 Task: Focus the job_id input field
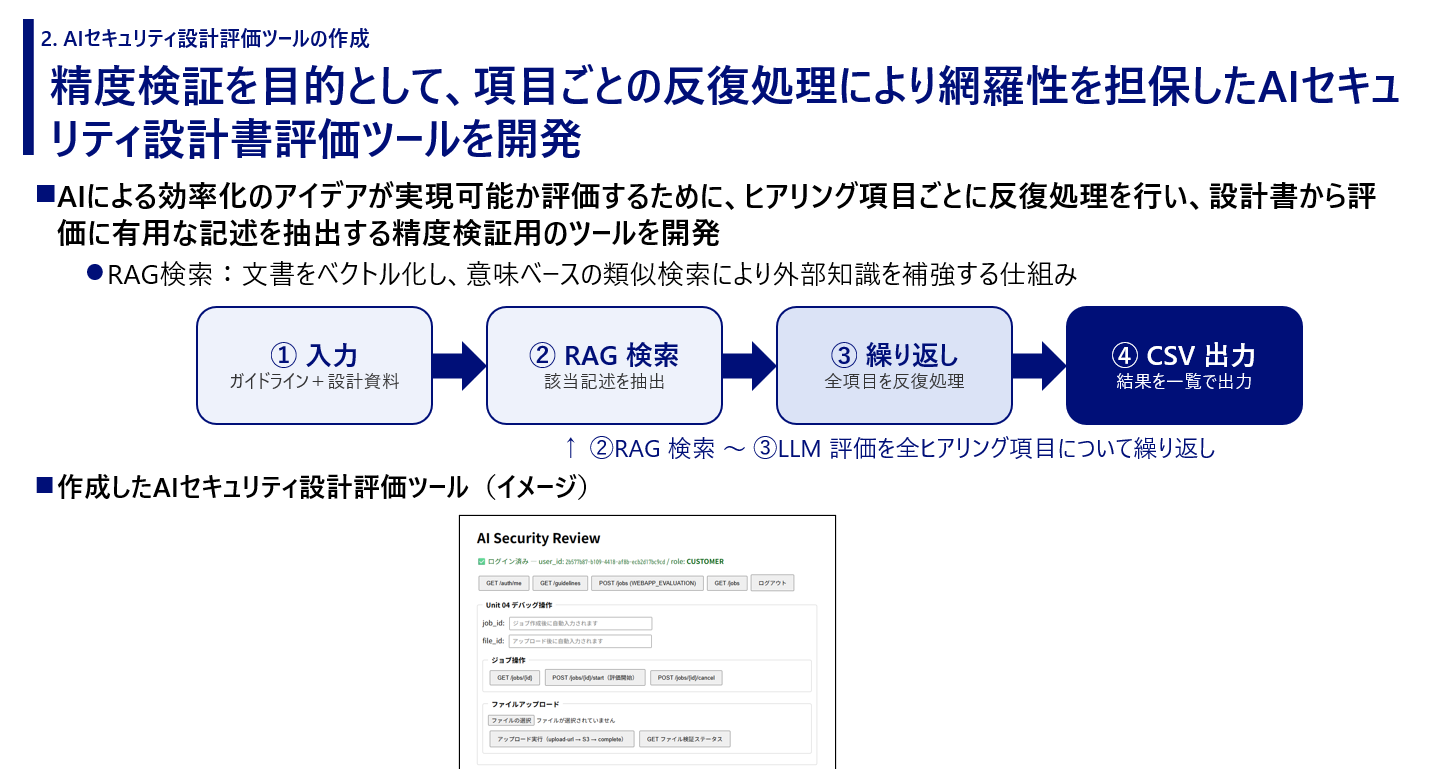coord(580,623)
